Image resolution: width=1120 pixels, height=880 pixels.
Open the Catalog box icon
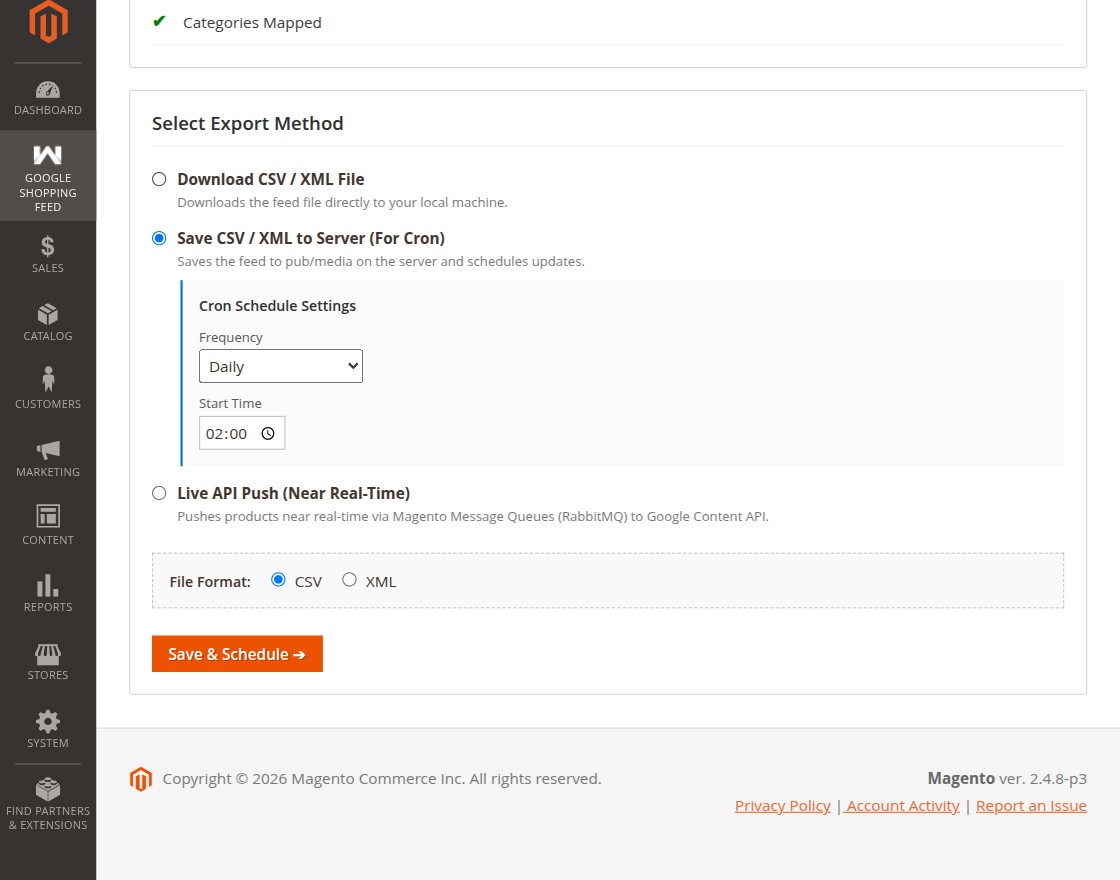tap(48, 314)
